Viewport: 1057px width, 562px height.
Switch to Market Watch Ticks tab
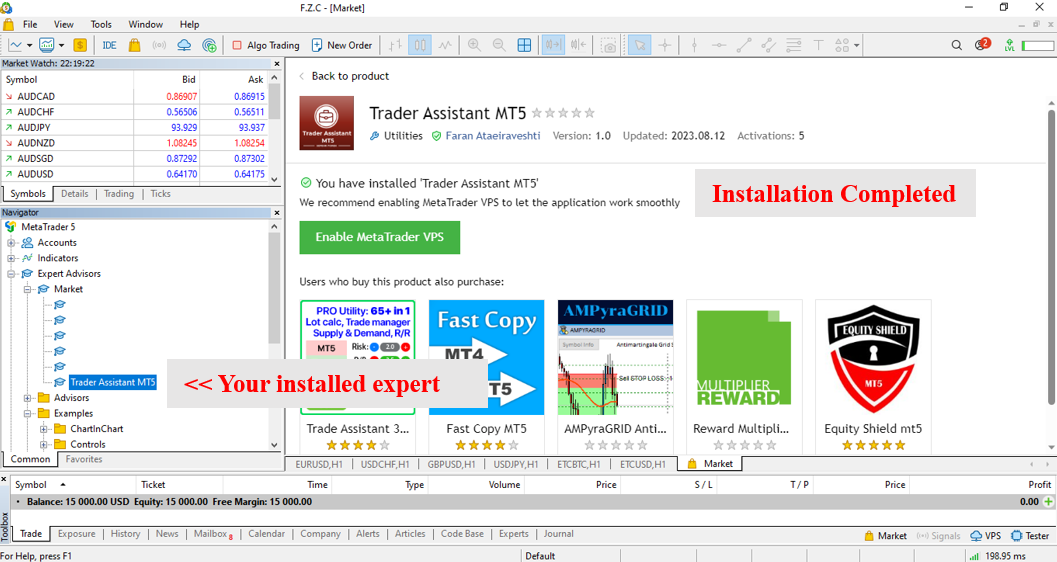[160, 193]
